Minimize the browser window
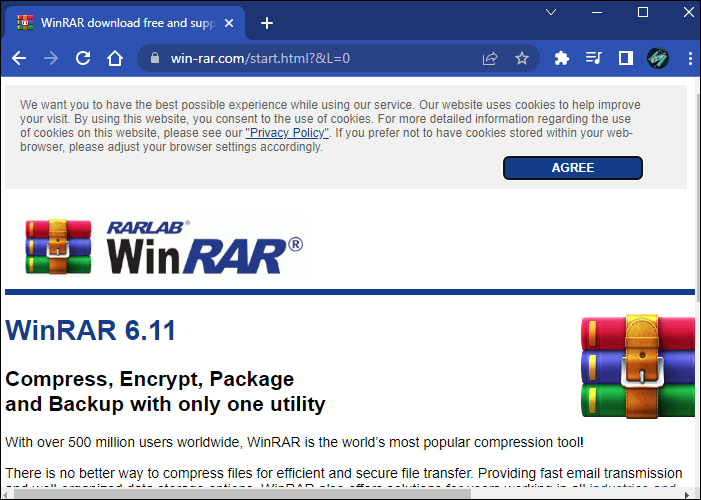 (x=597, y=12)
